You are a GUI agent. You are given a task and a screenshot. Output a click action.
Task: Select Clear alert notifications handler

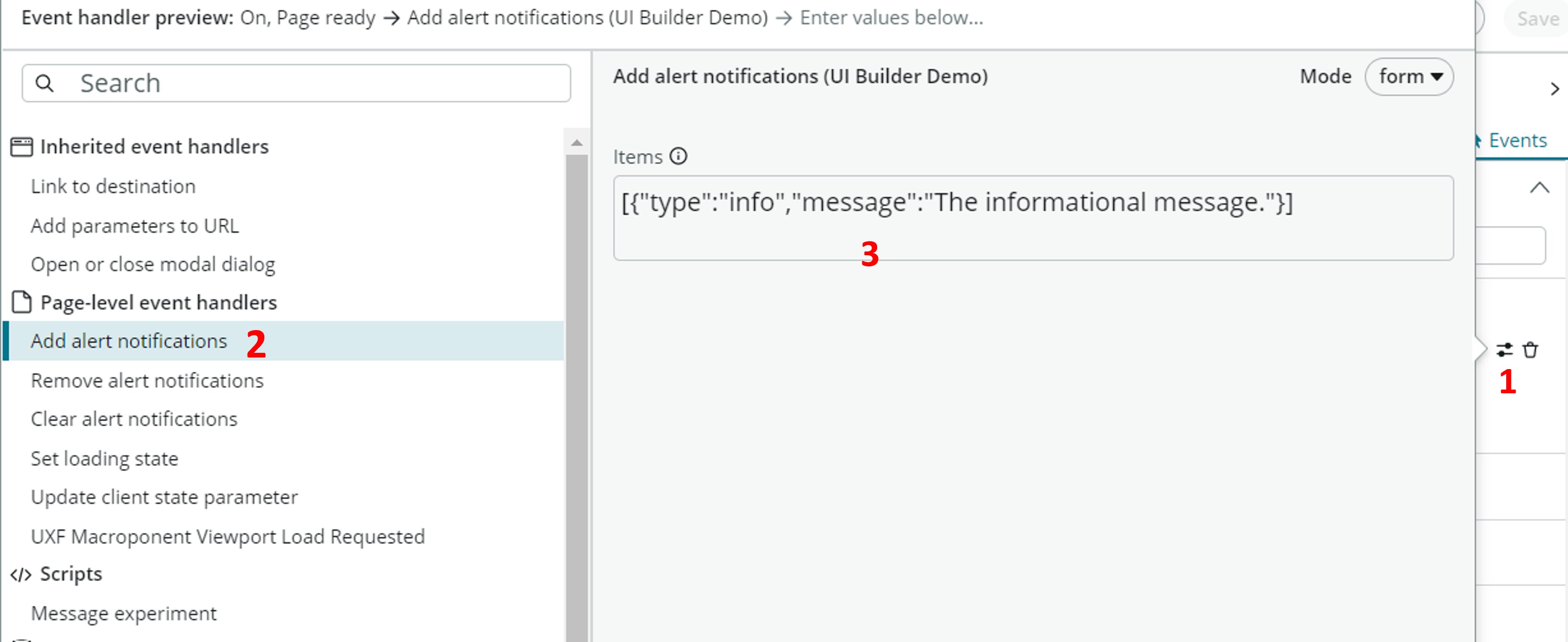134,419
